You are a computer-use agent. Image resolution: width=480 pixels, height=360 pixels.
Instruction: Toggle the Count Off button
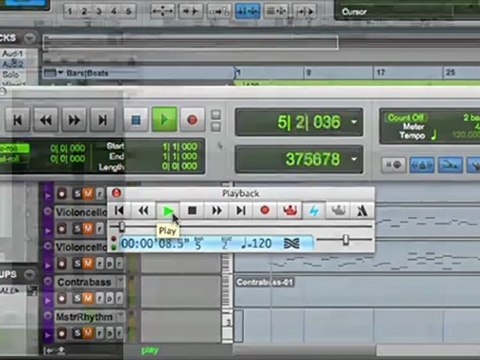pyautogui.click(x=406, y=118)
